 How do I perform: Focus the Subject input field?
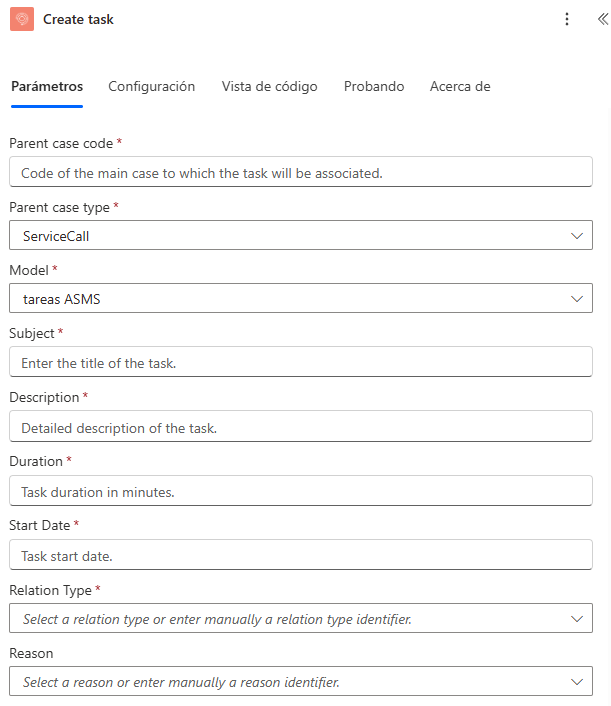pyautogui.click(x=300, y=362)
